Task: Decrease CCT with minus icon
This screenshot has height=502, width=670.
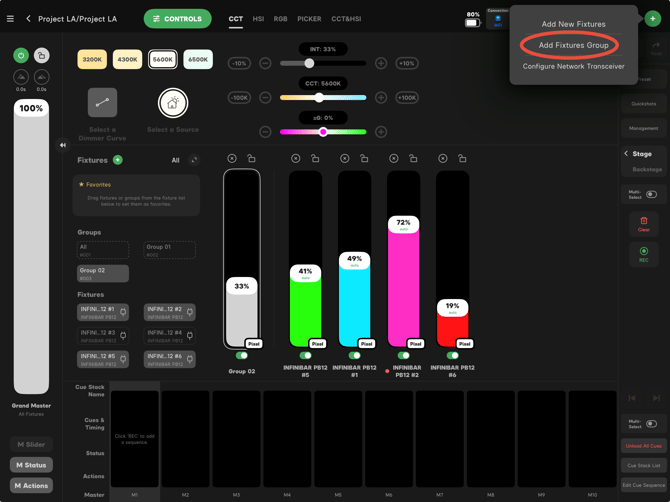Action: pos(265,98)
